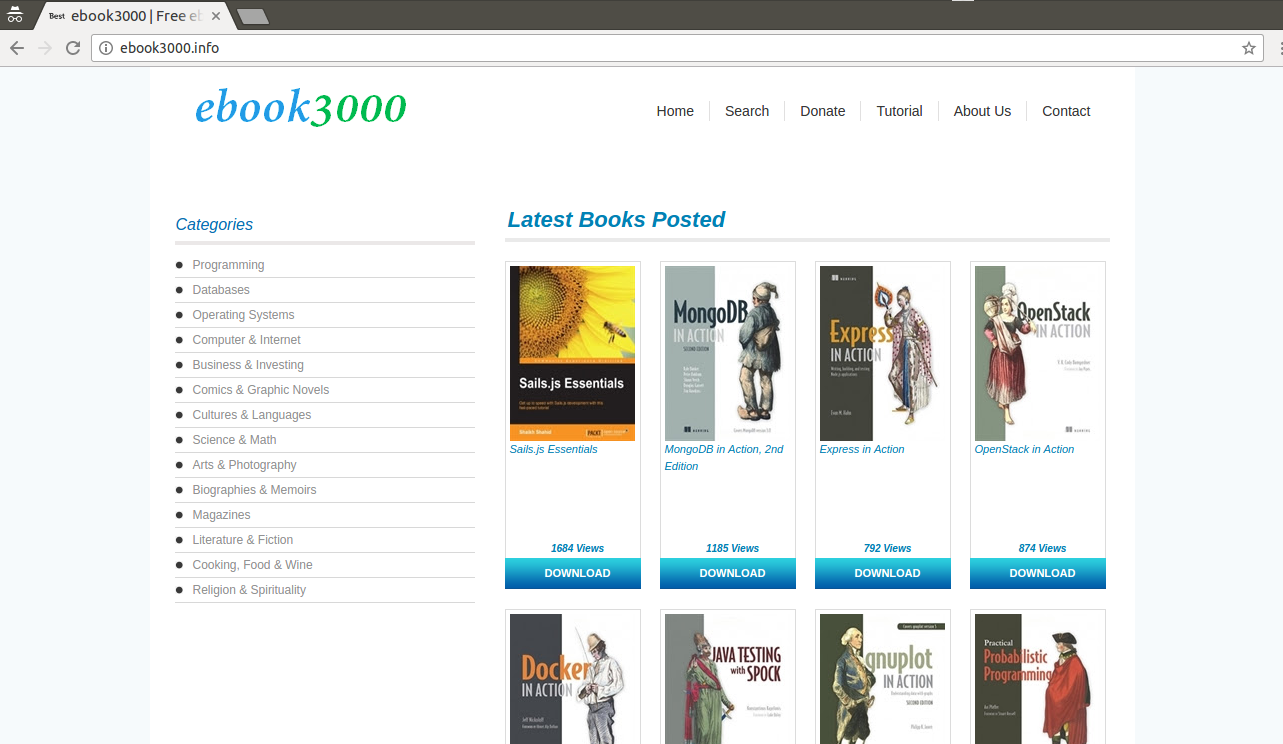Download MongoDB in Action, 2nd Edition

tap(727, 573)
